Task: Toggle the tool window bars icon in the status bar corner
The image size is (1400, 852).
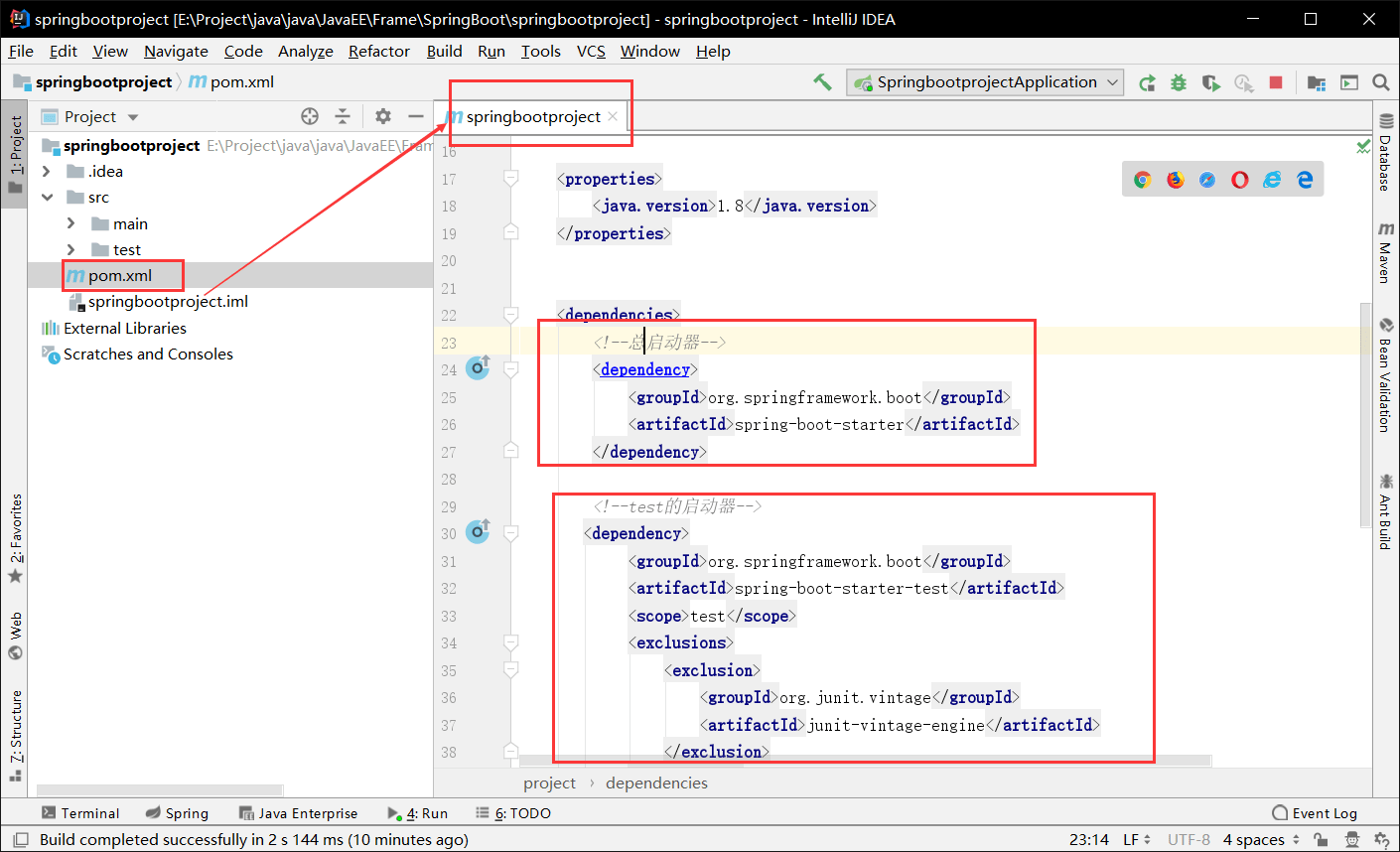Action: (20, 839)
